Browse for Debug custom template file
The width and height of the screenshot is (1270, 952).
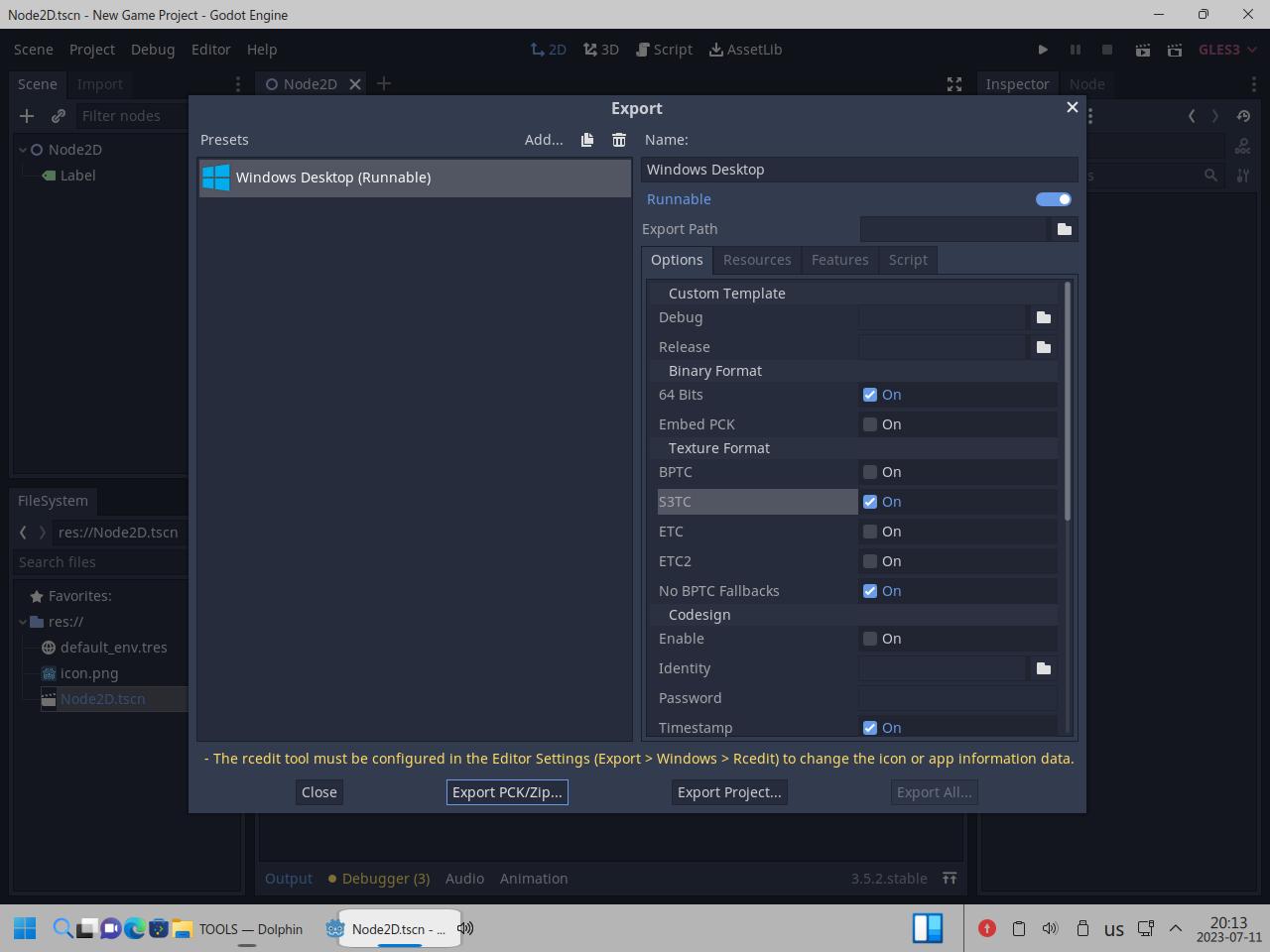(x=1043, y=317)
